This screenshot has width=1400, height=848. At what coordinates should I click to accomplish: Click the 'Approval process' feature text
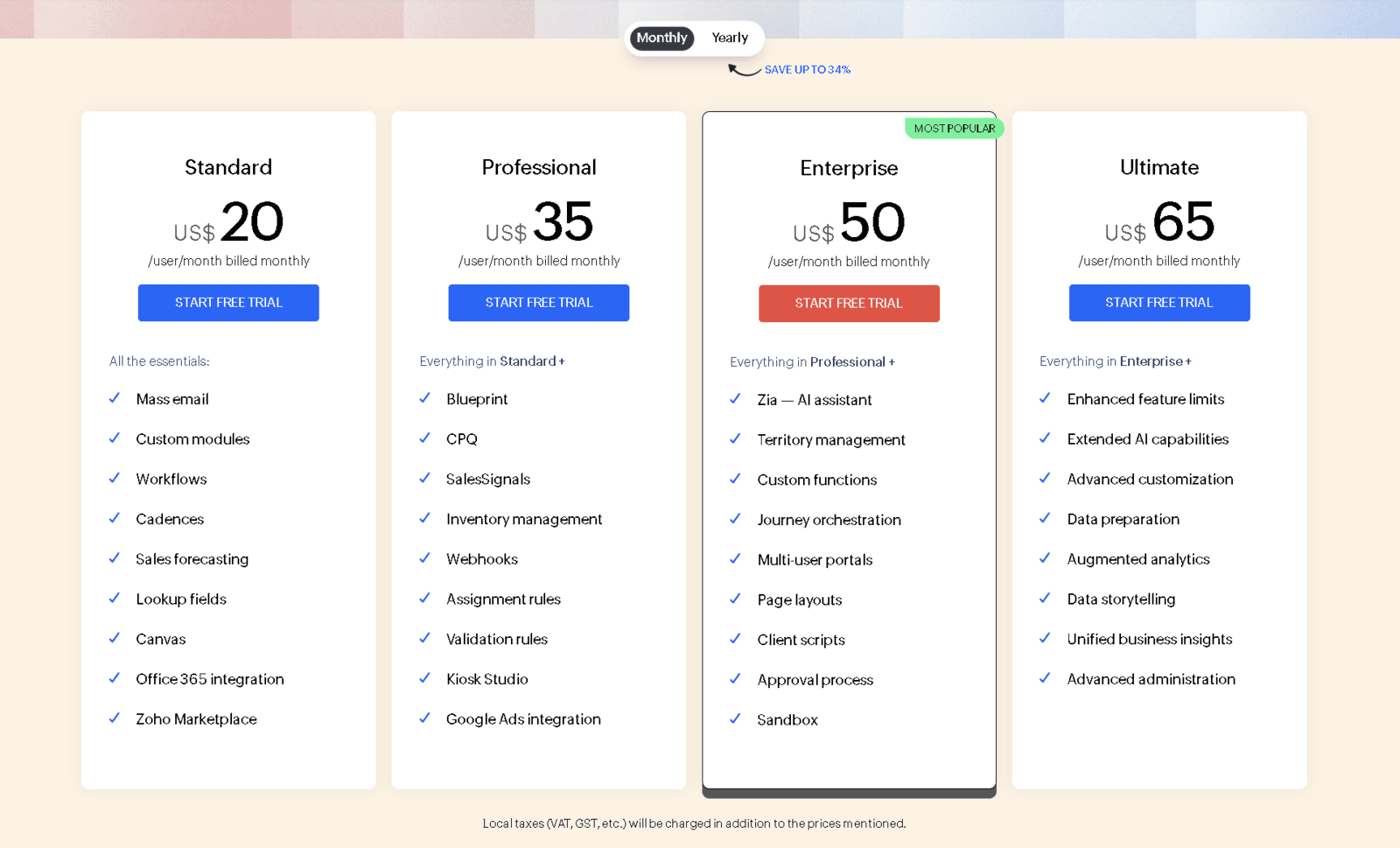click(x=815, y=680)
